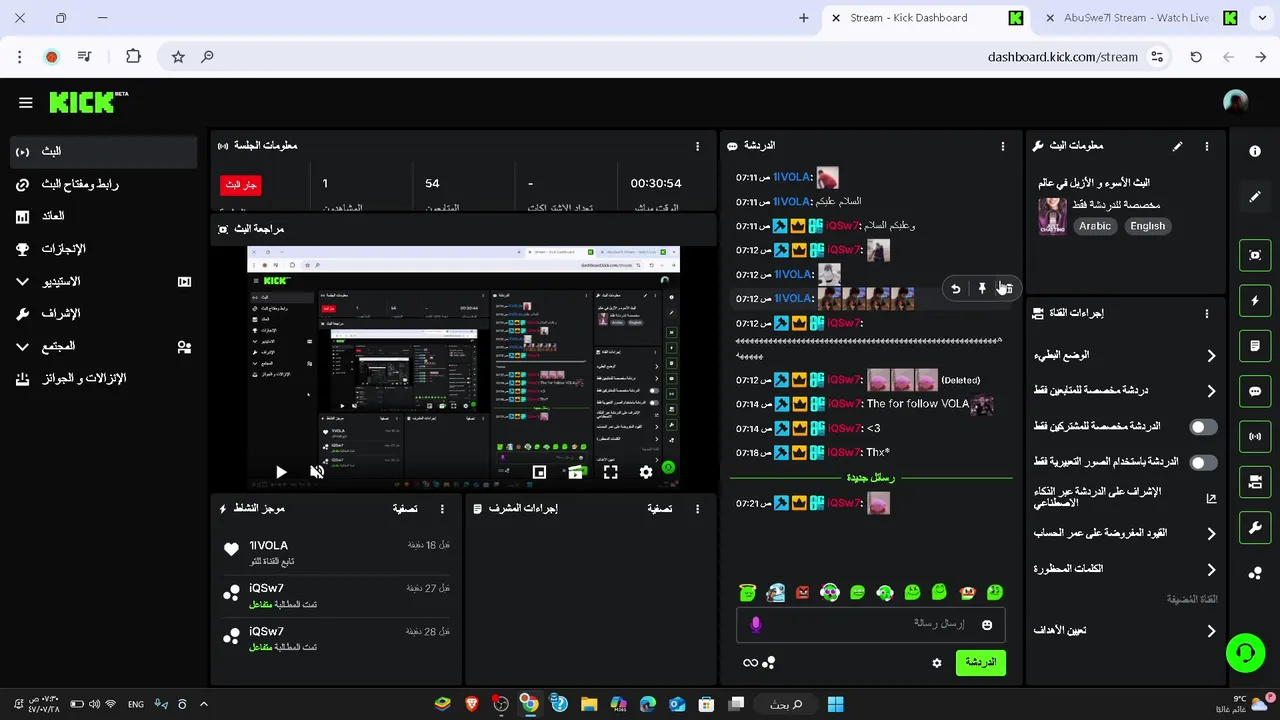
Task: Open the hamburger menu beside KICK logo
Action: tap(26, 102)
